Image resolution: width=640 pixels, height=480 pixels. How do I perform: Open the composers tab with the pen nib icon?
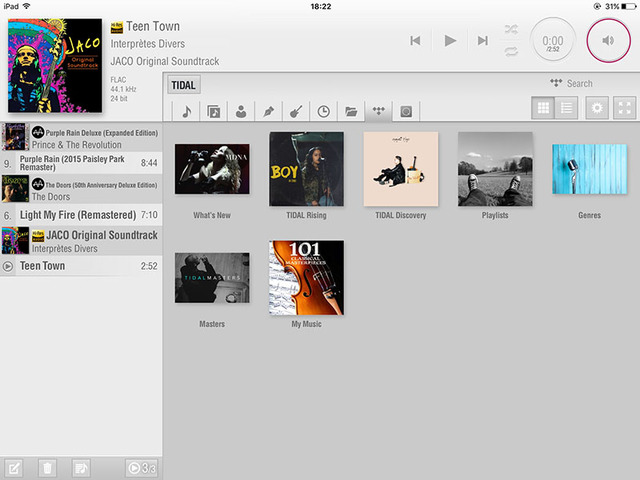tap(269, 111)
